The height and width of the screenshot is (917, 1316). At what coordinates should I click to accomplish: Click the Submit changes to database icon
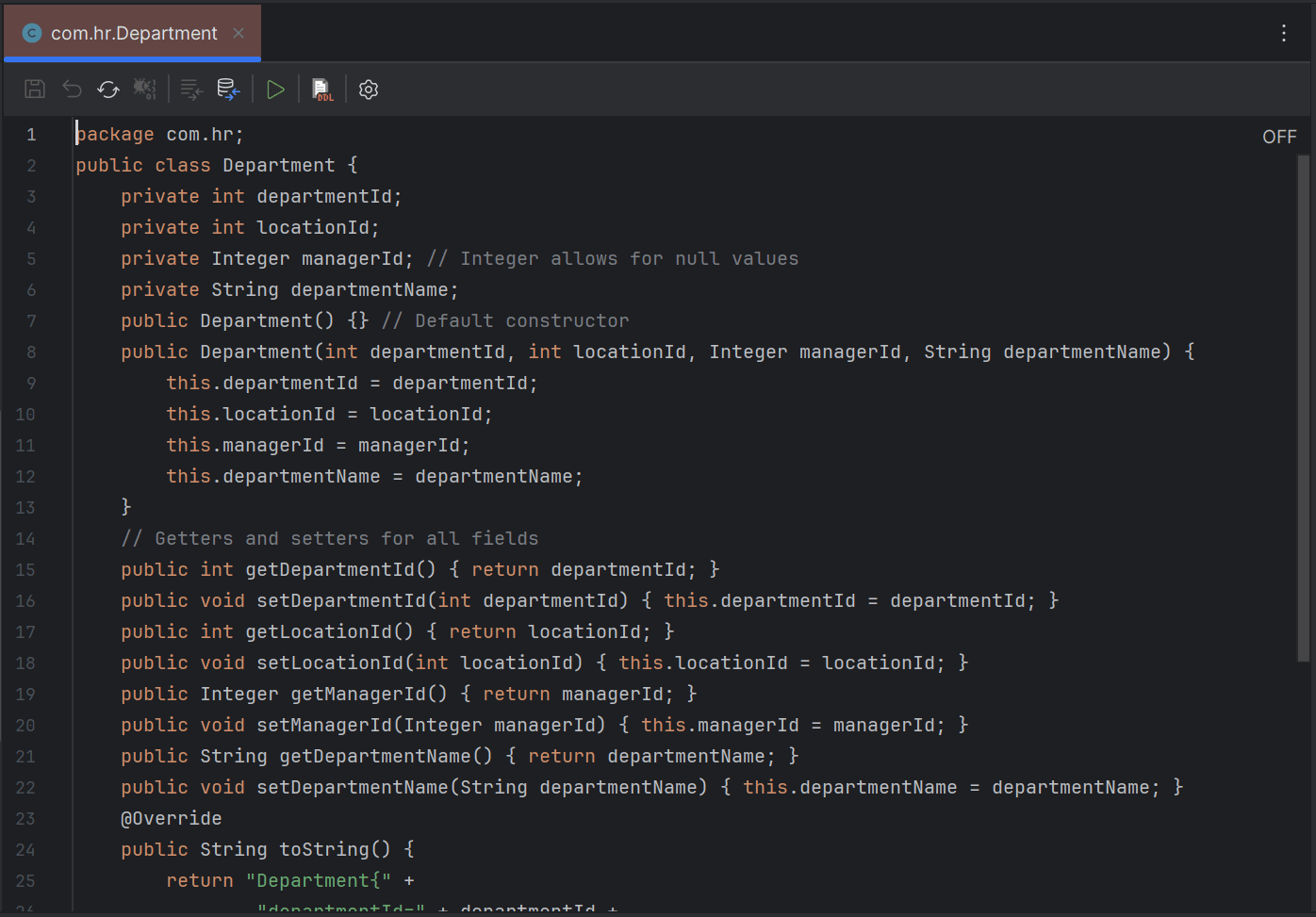[x=228, y=89]
